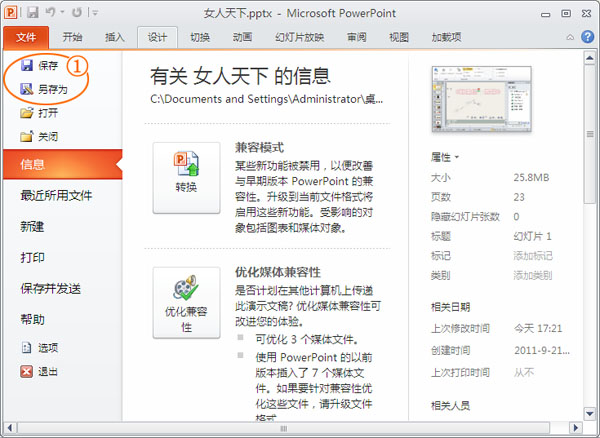Click the vertical scrollbar up arrow
Image resolution: width=600 pixels, height=438 pixels.
point(590,59)
